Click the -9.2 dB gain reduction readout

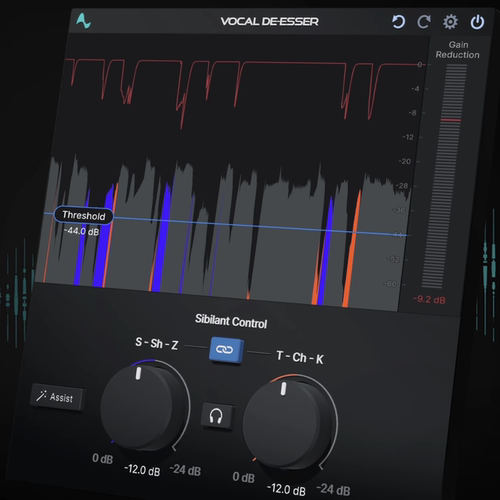pyautogui.click(x=429, y=299)
